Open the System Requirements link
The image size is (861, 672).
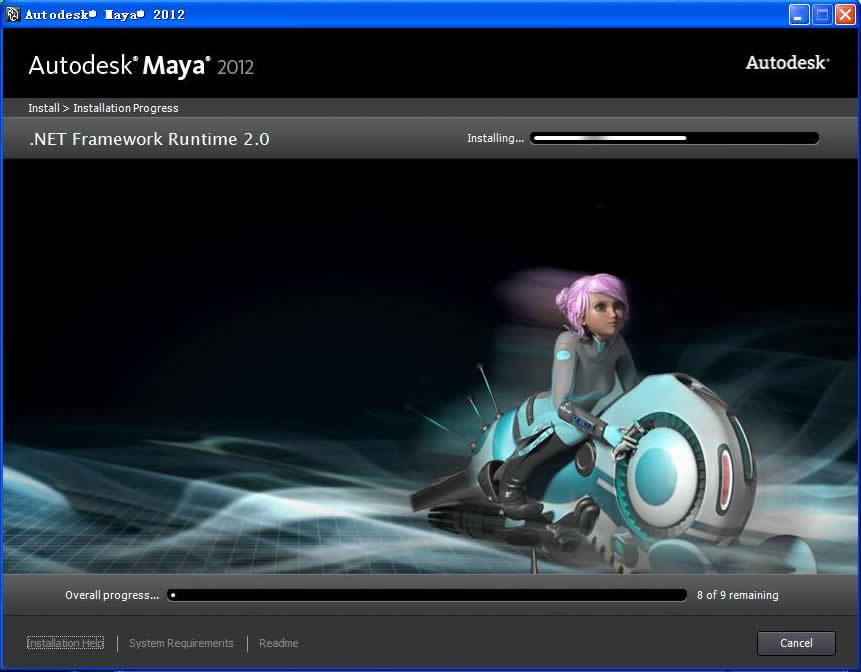[181, 643]
